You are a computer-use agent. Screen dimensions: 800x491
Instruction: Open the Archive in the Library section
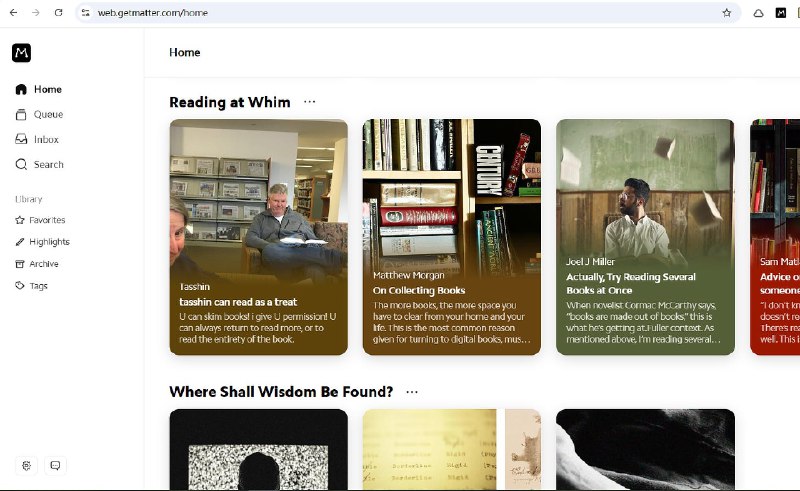43,264
